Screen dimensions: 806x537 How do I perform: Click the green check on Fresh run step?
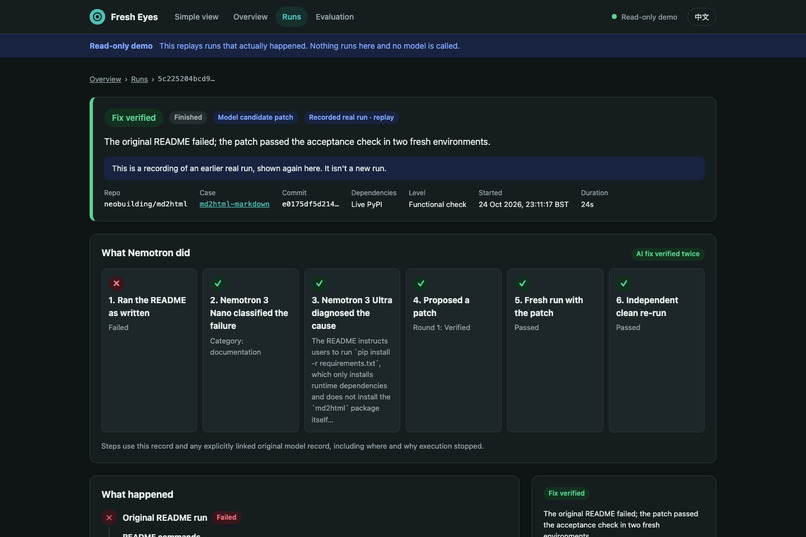[522, 283]
